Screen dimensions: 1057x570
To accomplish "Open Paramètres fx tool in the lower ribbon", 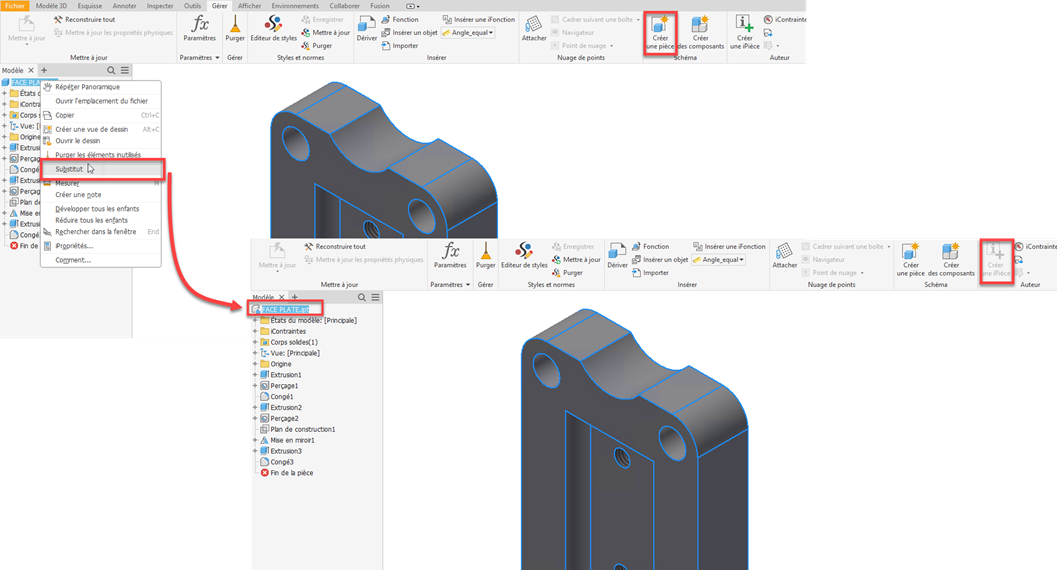I will click(x=450, y=255).
